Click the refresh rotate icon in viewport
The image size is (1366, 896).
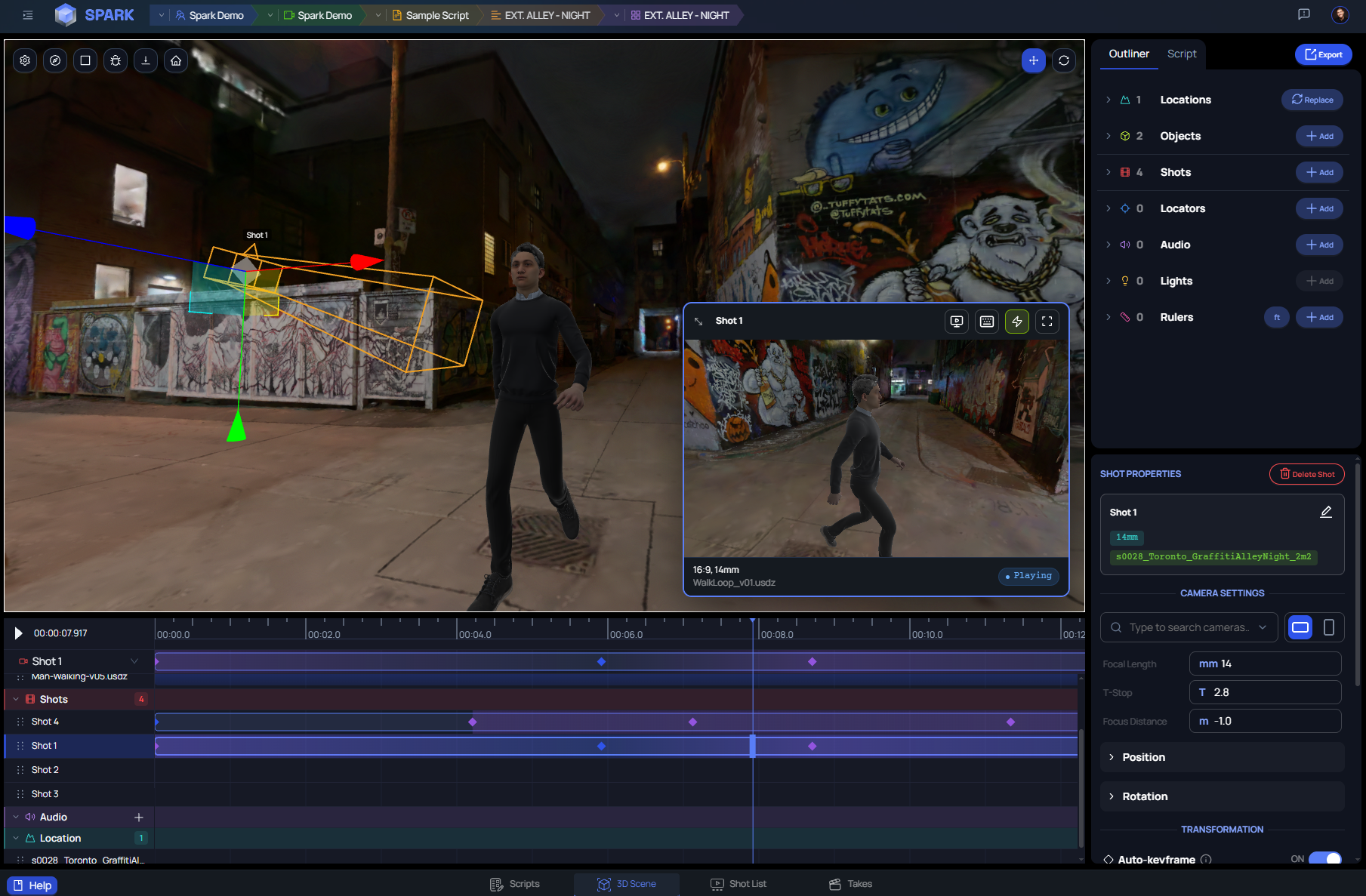point(1064,60)
